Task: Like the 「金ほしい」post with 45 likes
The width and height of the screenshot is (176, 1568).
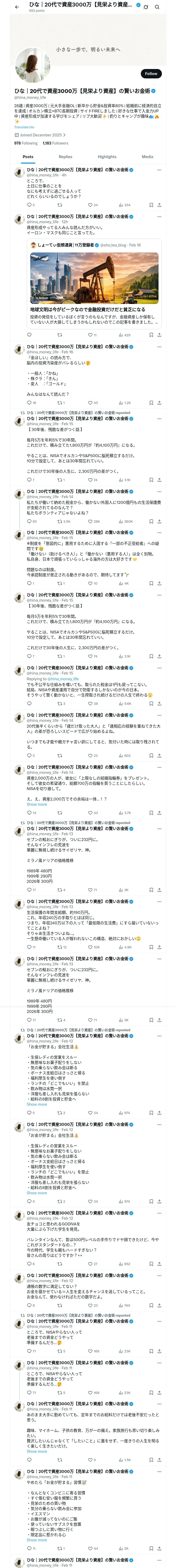Action: tap(90, 403)
